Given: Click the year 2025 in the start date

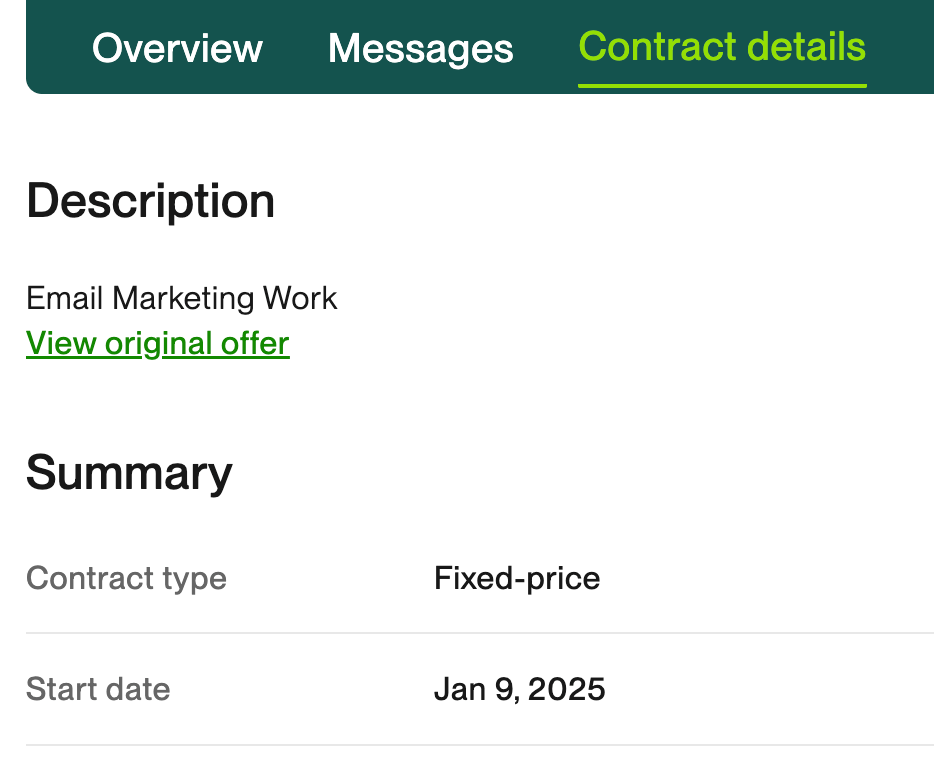Looking at the screenshot, I should 566,689.
